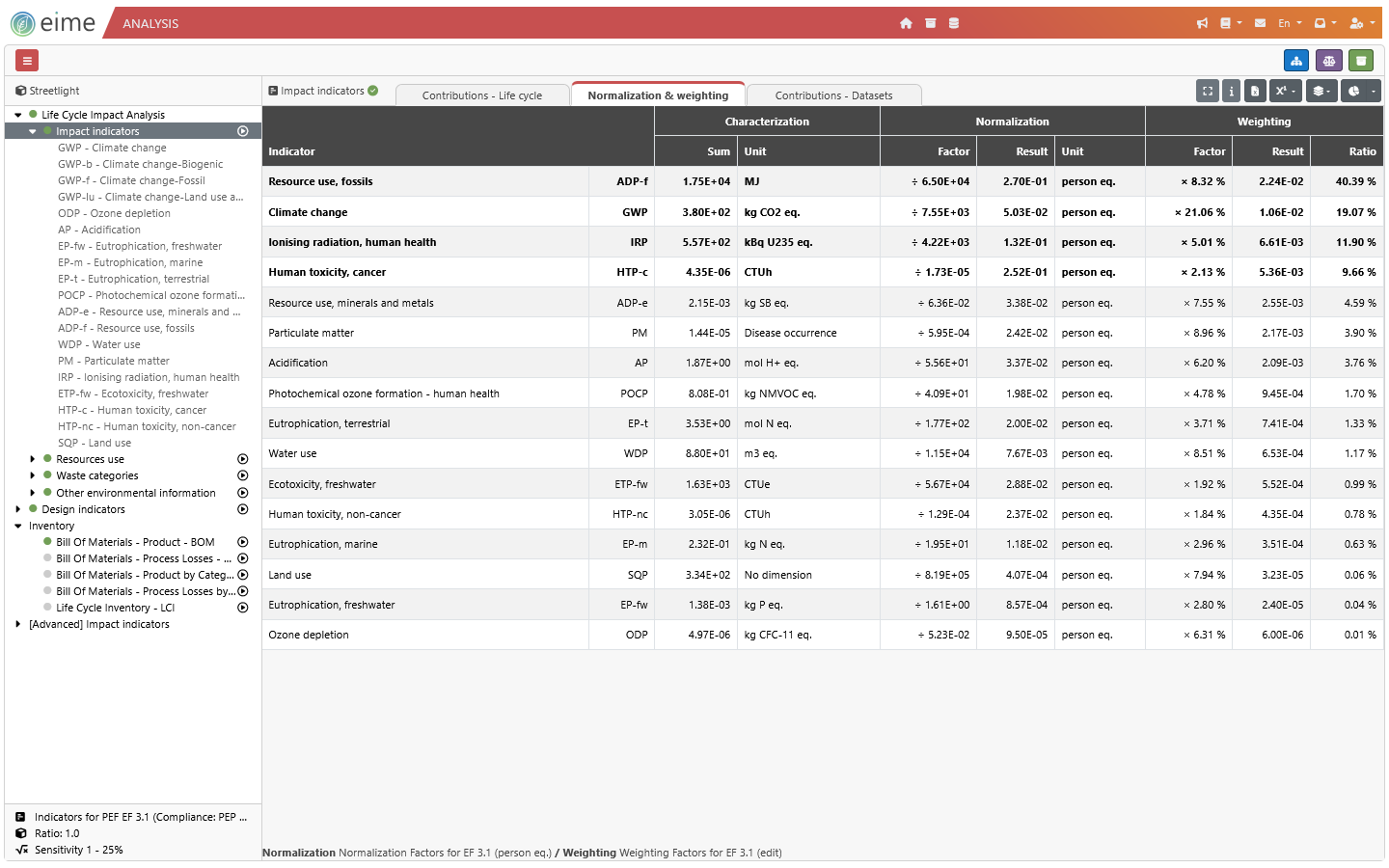1389x868 pixels.
Task: Click the ANALYSIS header label
Action: (x=150, y=23)
